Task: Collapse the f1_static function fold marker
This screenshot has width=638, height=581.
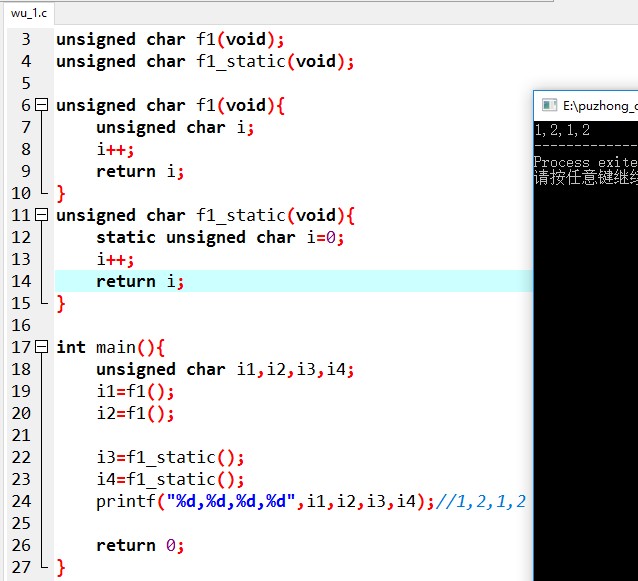Action: (42, 215)
